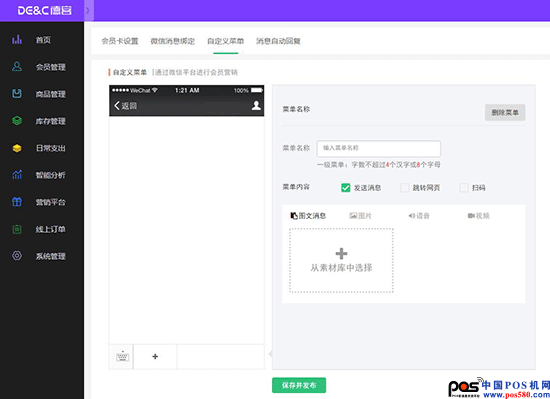Uncheck the 发送消息 checkbox
Screen dimensions: 550x399
tap(346, 188)
